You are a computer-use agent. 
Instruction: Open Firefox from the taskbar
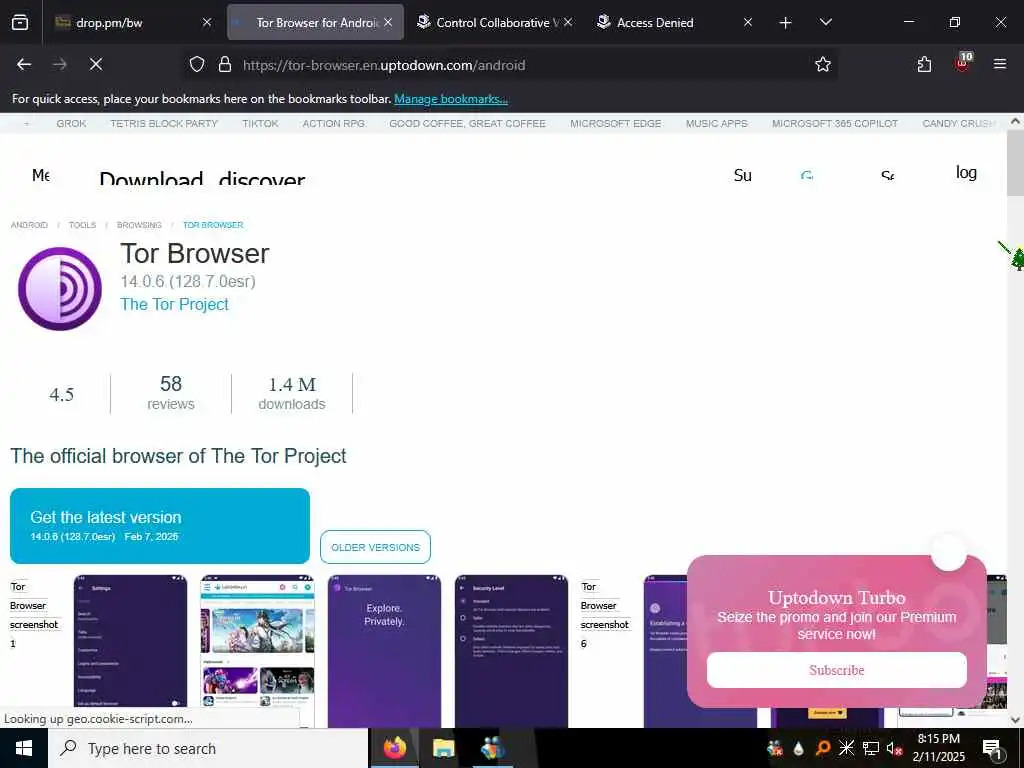coord(394,748)
